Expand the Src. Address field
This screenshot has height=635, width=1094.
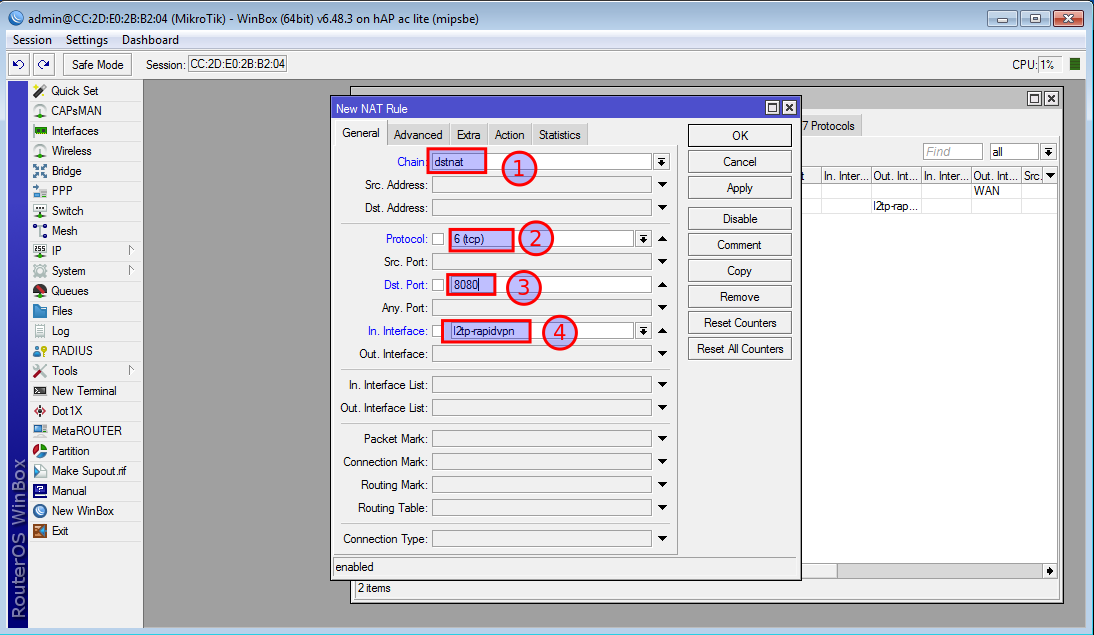(x=662, y=185)
